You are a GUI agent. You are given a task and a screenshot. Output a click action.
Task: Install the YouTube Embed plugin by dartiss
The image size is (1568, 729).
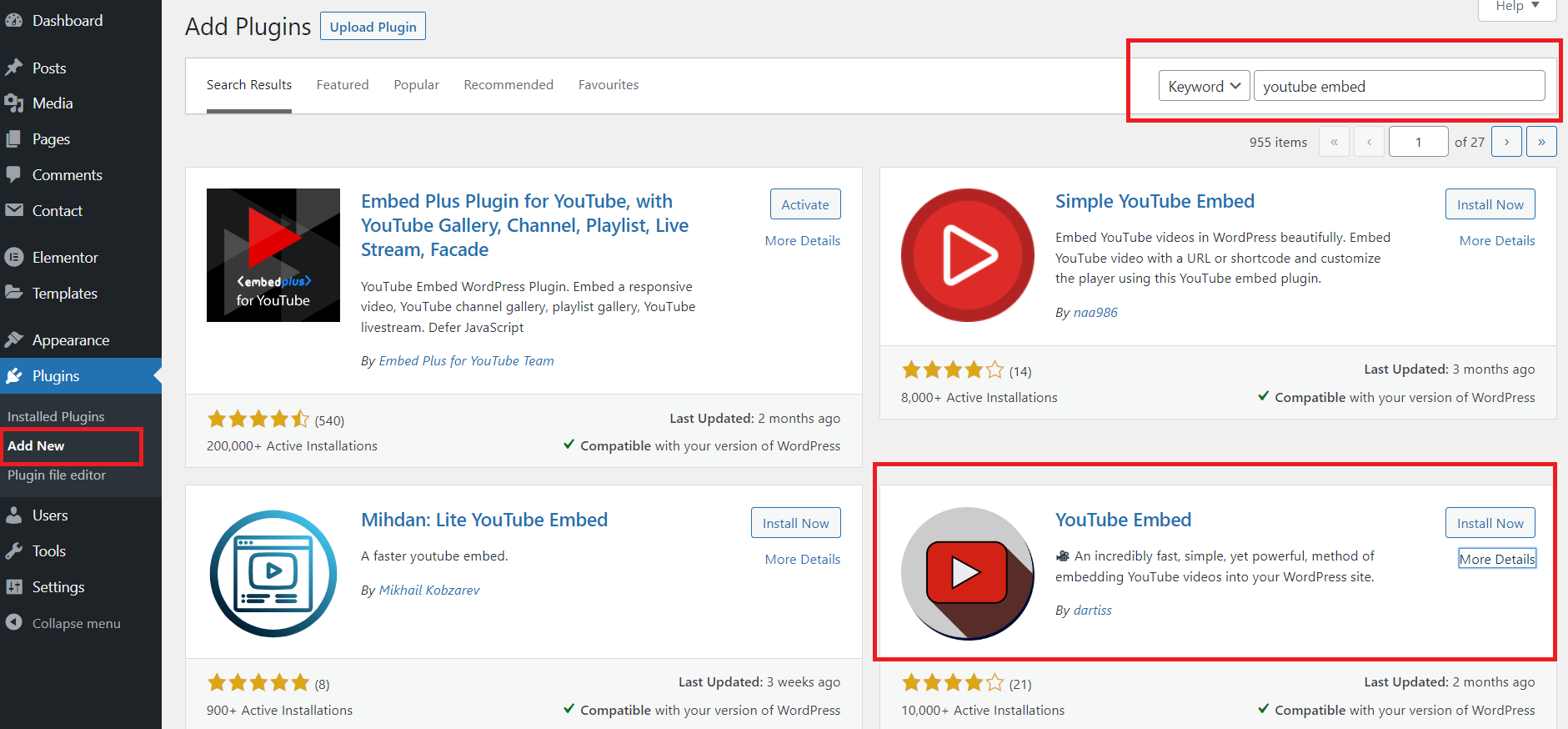point(1490,523)
